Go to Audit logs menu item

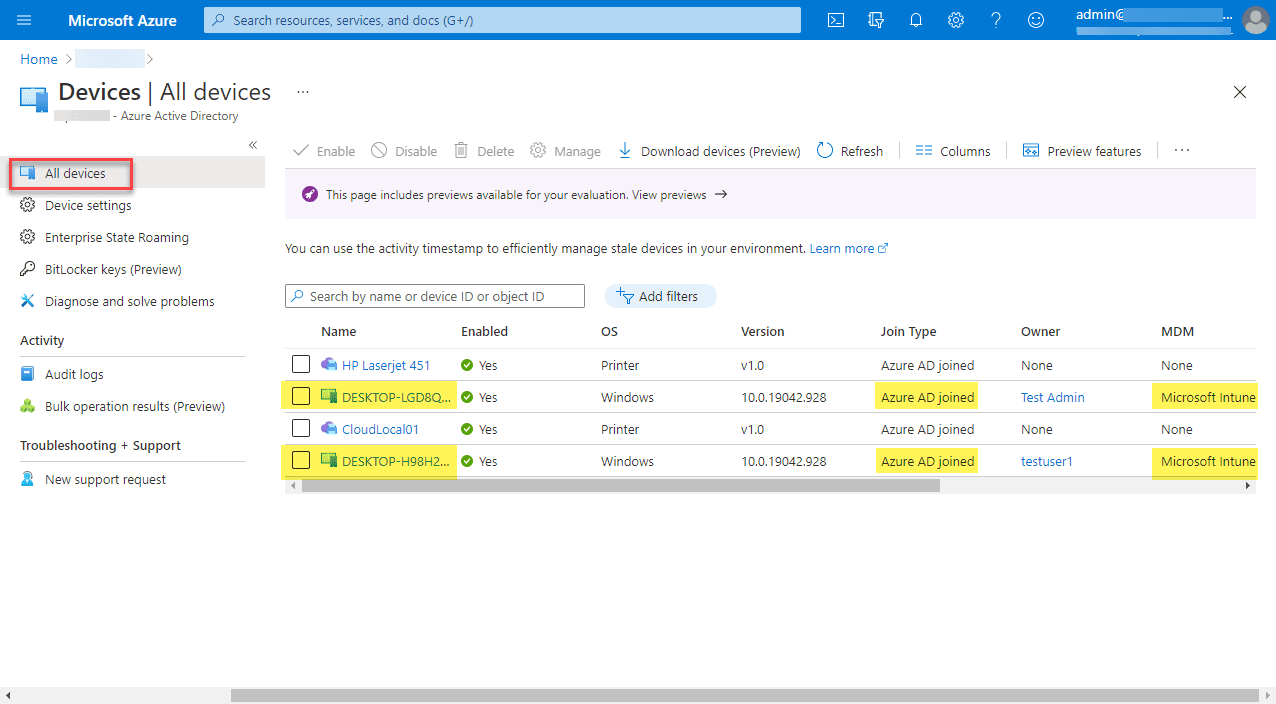coord(74,374)
